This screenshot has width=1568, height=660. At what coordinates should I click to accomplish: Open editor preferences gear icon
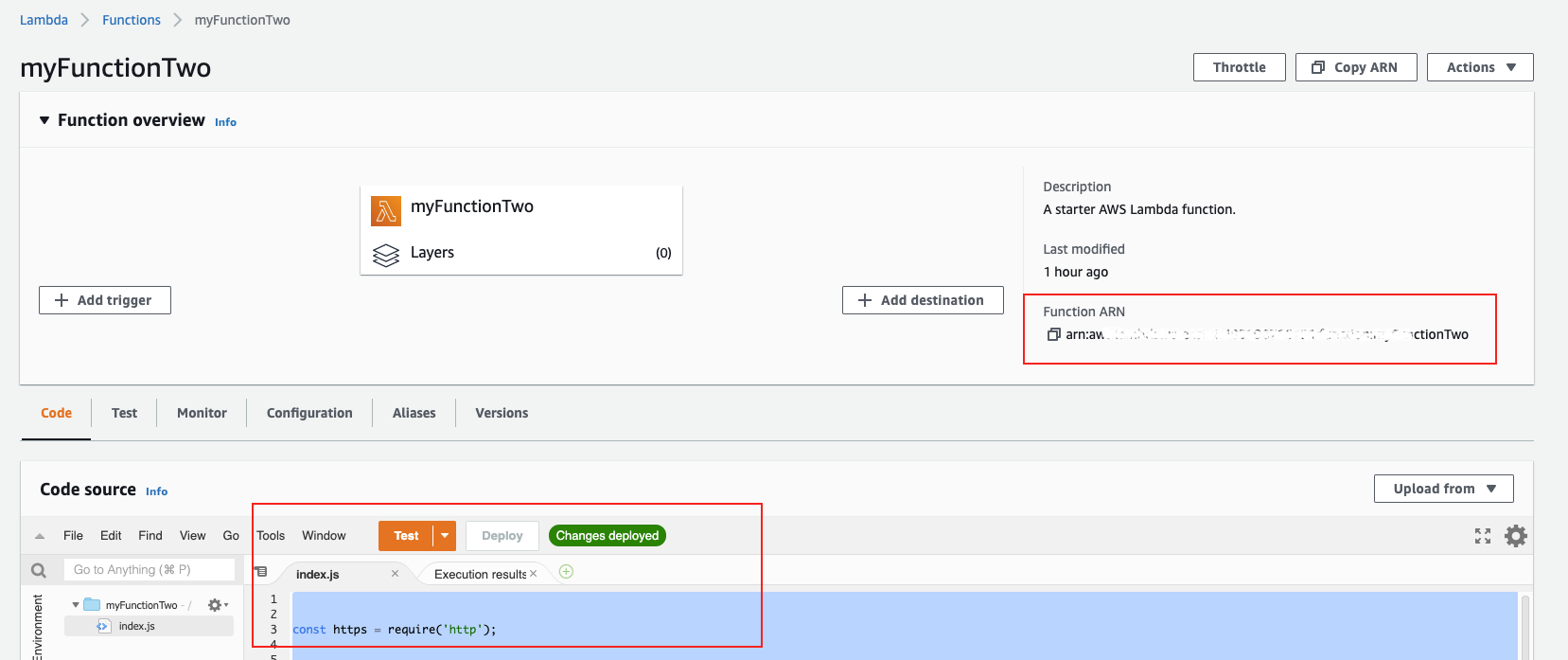(1516, 536)
